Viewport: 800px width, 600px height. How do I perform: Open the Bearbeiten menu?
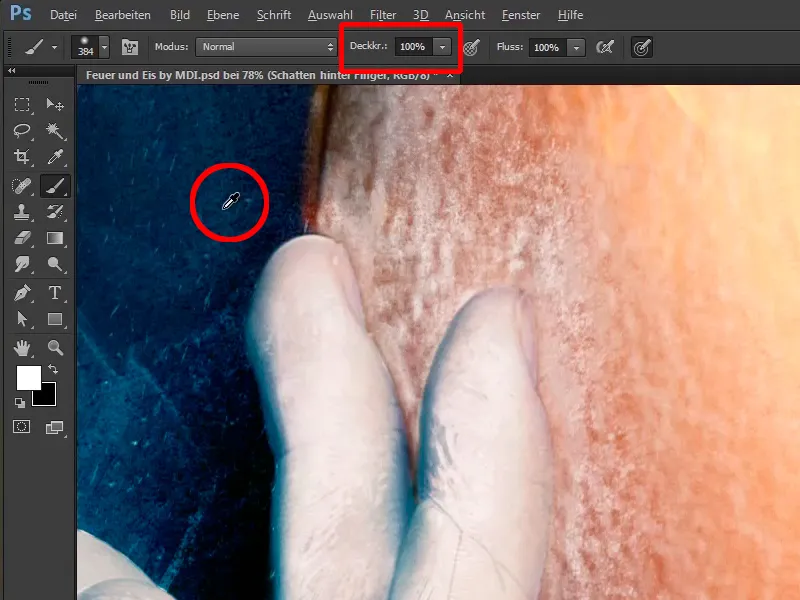tap(123, 15)
